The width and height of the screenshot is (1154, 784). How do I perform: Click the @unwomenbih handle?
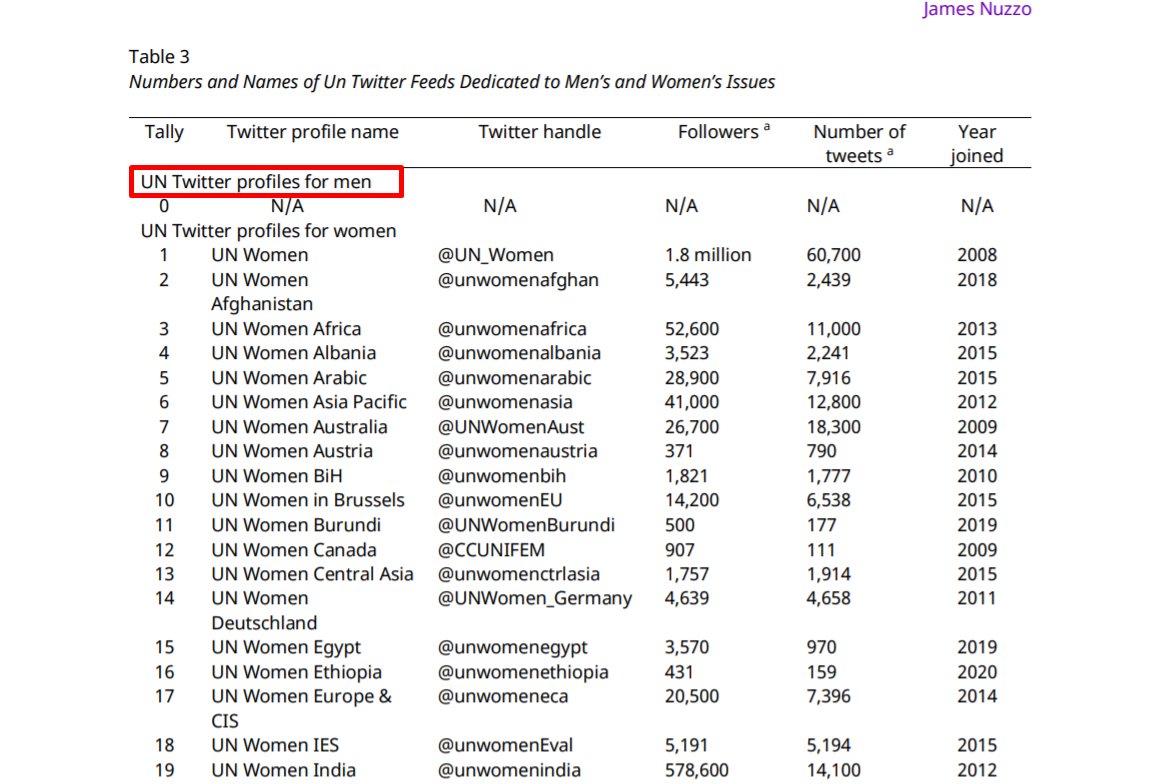pyautogui.click(x=502, y=476)
